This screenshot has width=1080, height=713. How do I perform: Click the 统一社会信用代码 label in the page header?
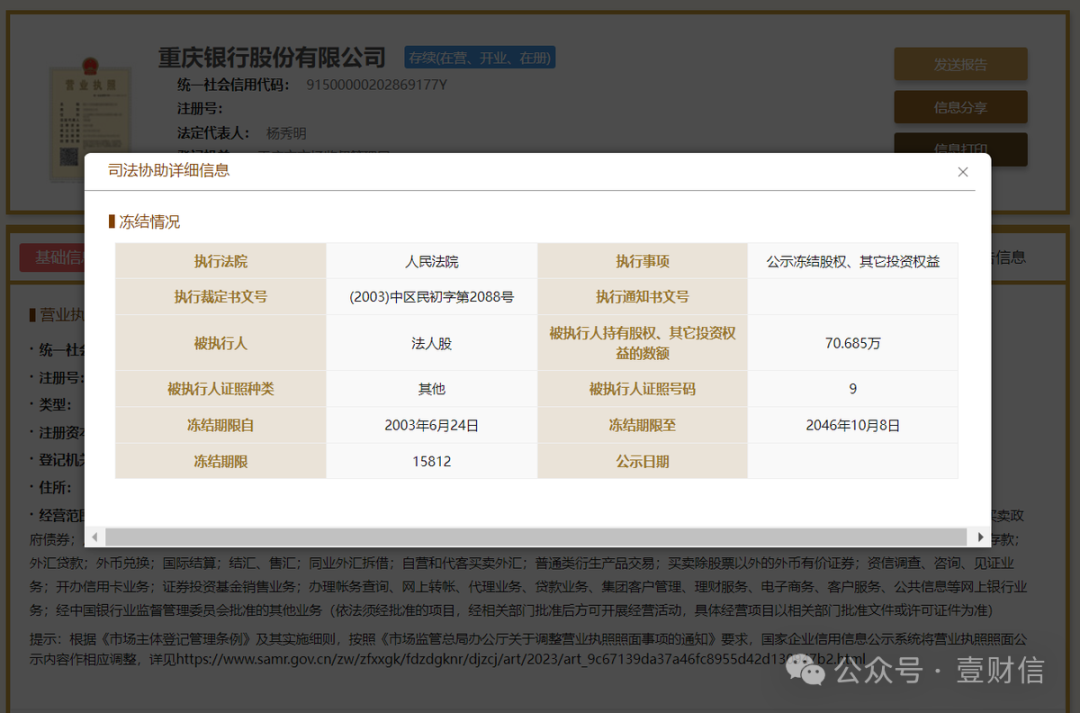(x=233, y=85)
